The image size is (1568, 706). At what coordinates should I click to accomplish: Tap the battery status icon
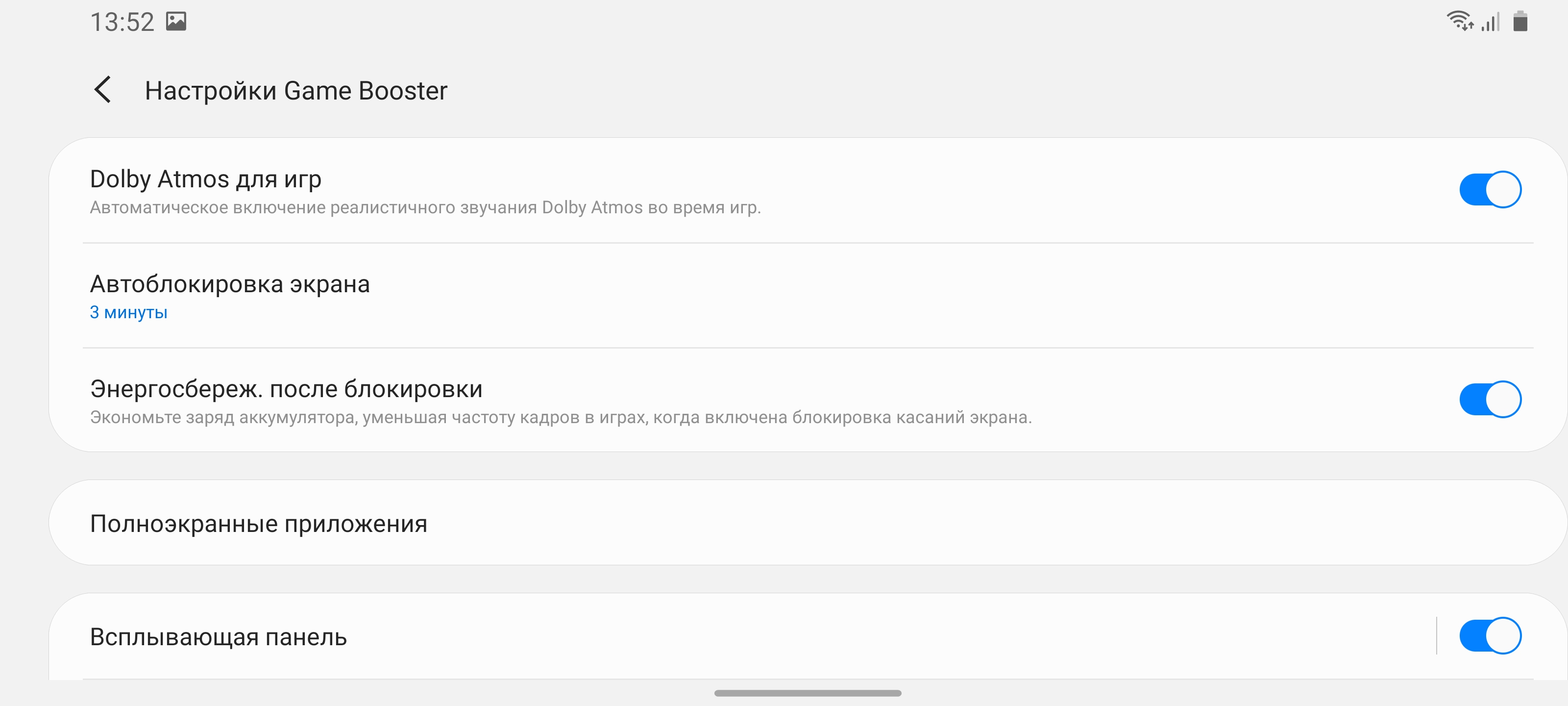(1520, 21)
